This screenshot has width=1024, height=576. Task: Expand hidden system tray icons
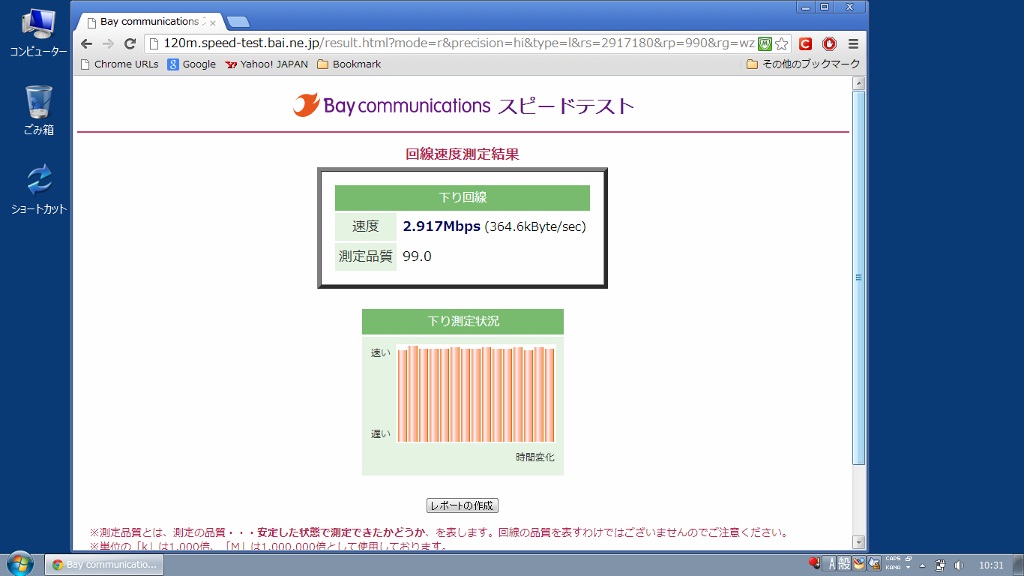point(923,565)
